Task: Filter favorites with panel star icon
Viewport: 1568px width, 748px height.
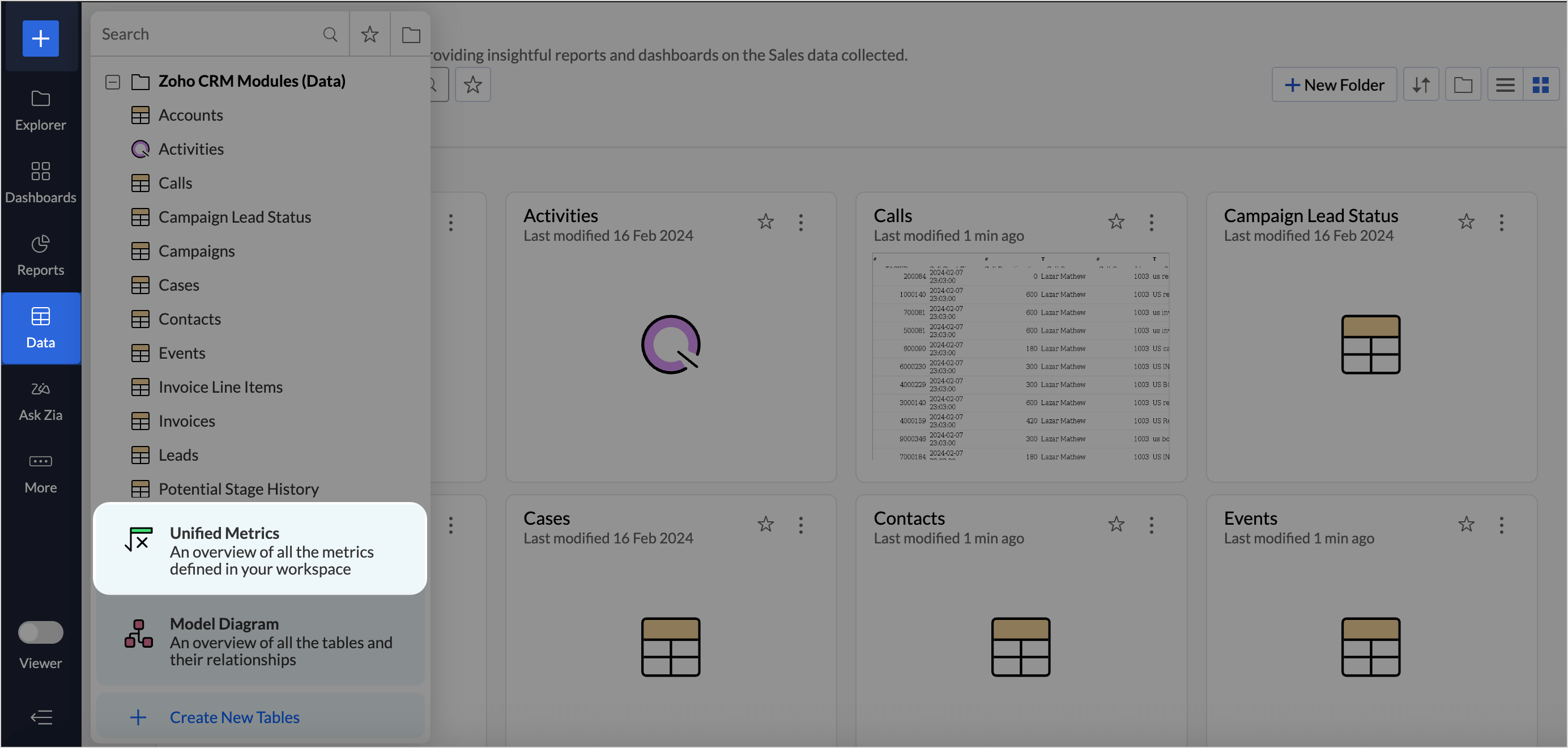Action: click(369, 34)
